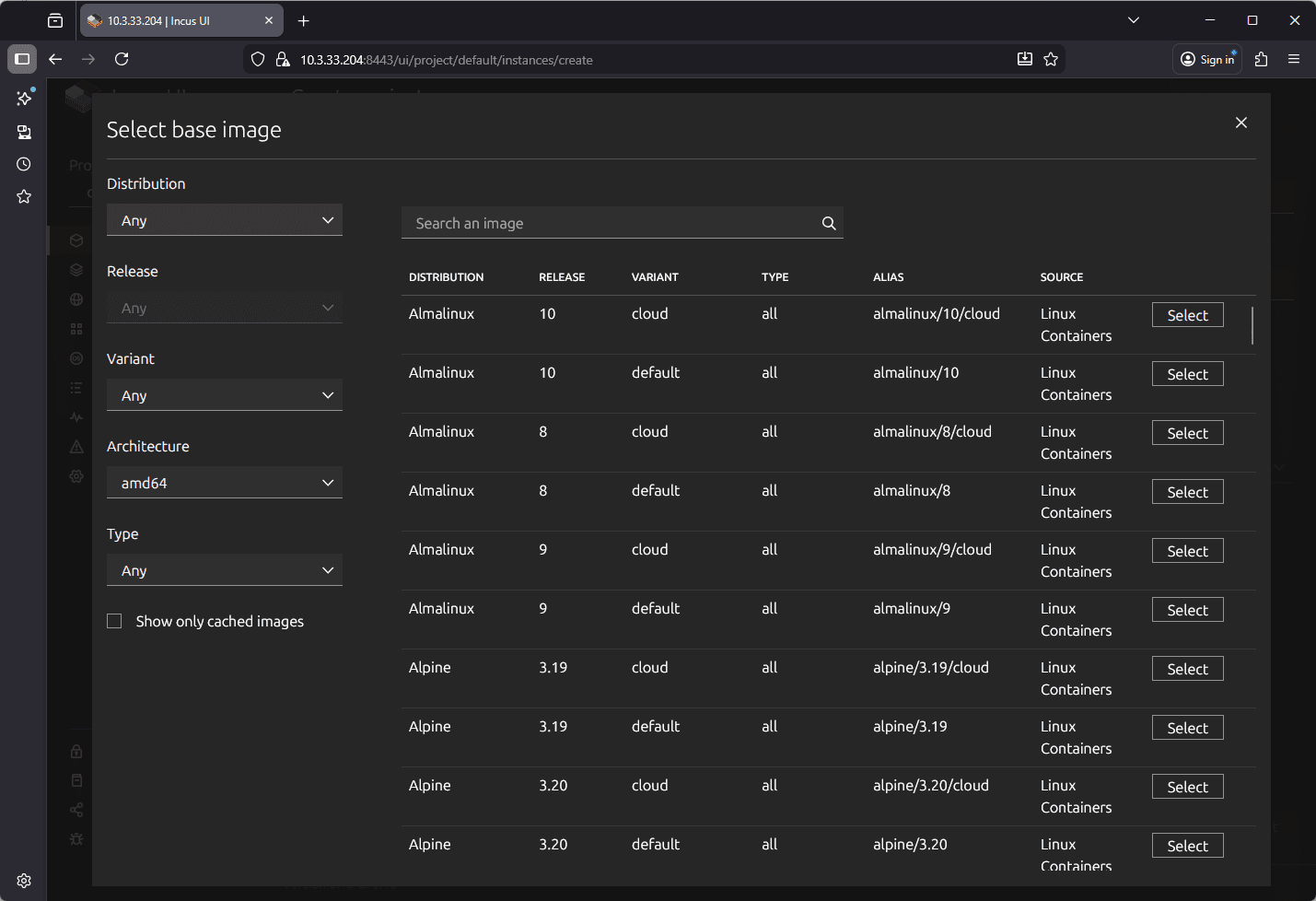Open Firefox bookmarks via the star sidebar icon
This screenshot has width=1316, height=901.
23,196
